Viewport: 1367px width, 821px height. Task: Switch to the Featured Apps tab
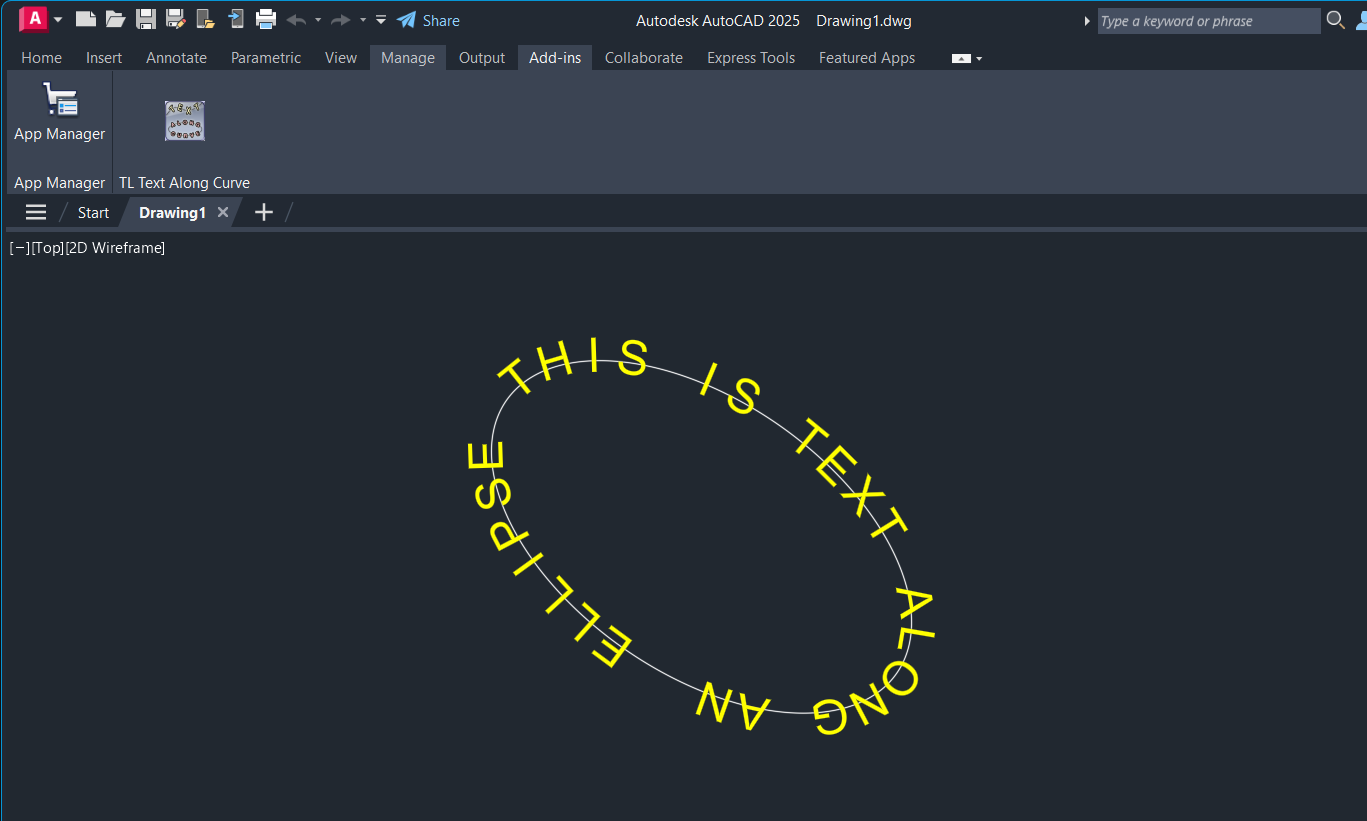867,58
